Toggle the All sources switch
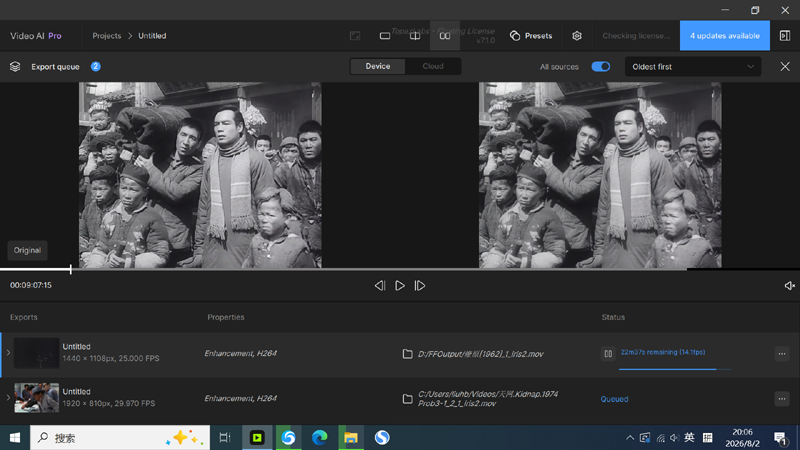Screen dimensions: 800x450 pos(601,67)
